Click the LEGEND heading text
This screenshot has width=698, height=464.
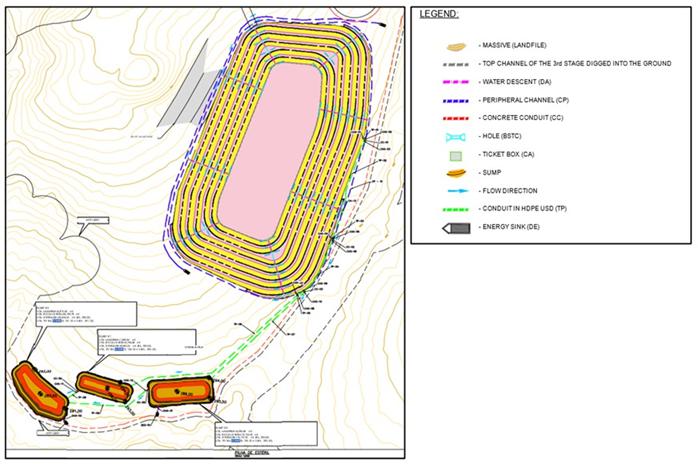pyautogui.click(x=438, y=15)
